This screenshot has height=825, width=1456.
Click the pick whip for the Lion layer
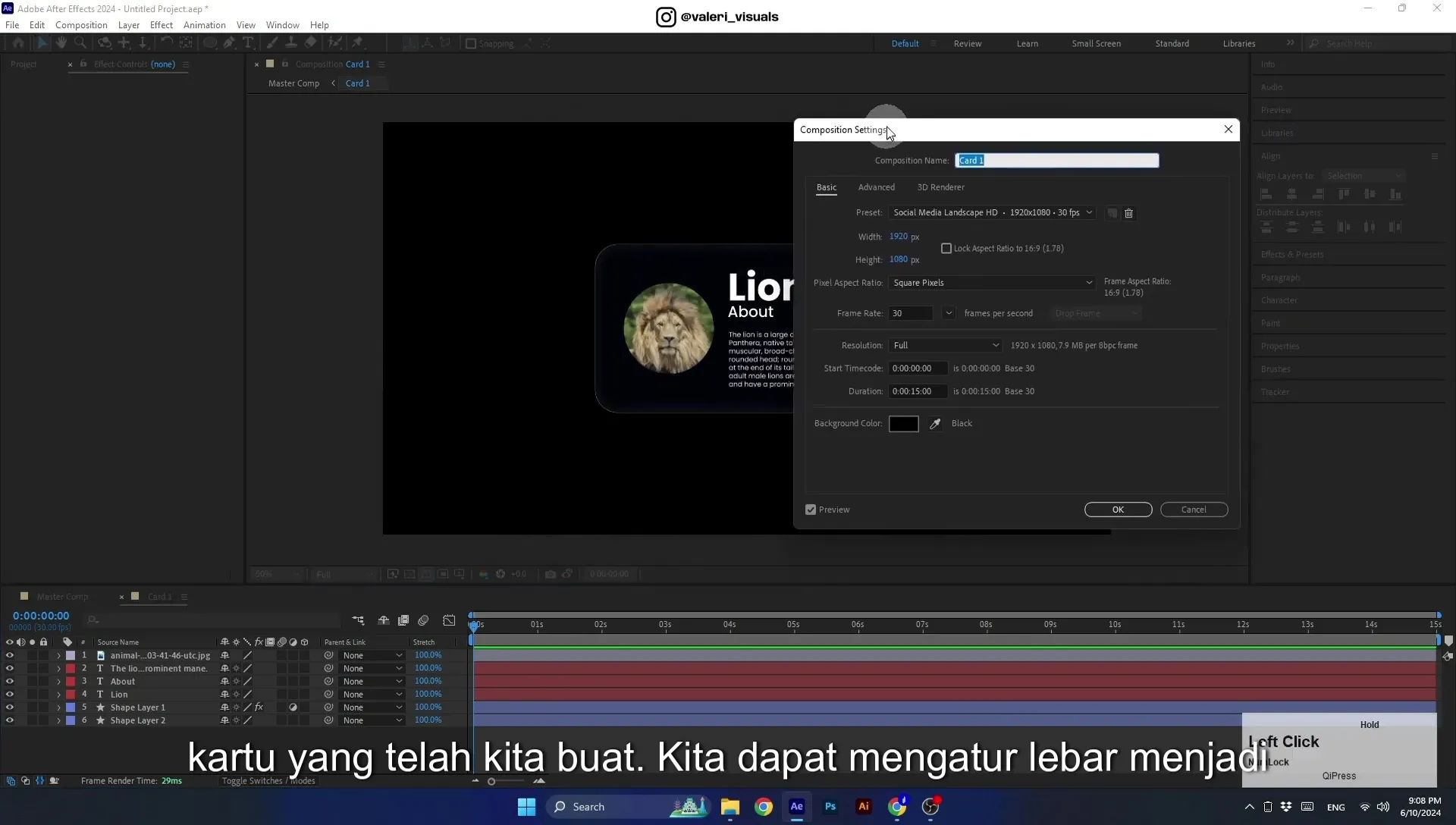coord(328,695)
